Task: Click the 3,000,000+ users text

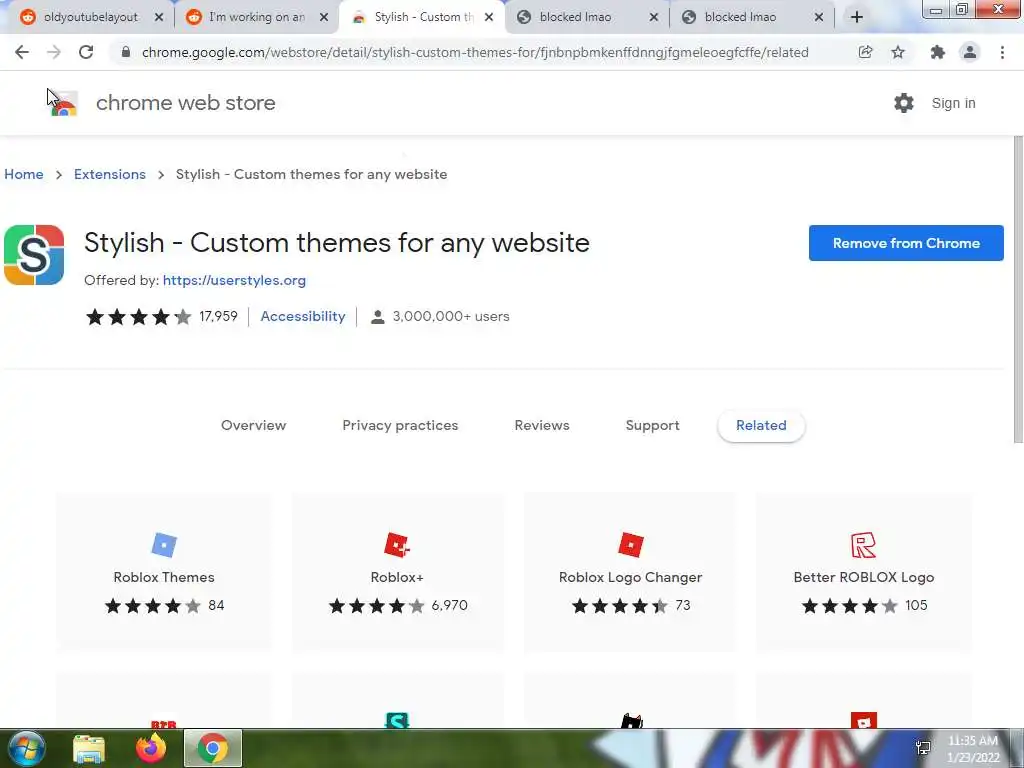Action: [451, 317]
